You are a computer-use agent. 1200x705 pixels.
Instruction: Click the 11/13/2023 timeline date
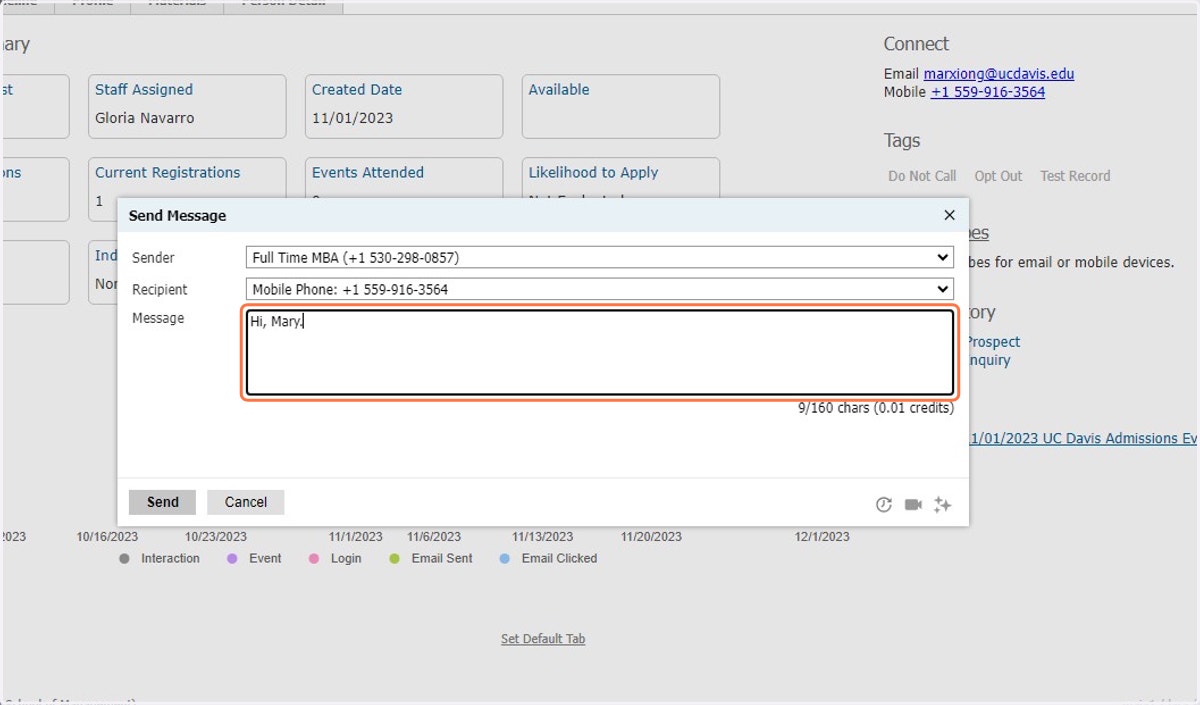tap(543, 537)
